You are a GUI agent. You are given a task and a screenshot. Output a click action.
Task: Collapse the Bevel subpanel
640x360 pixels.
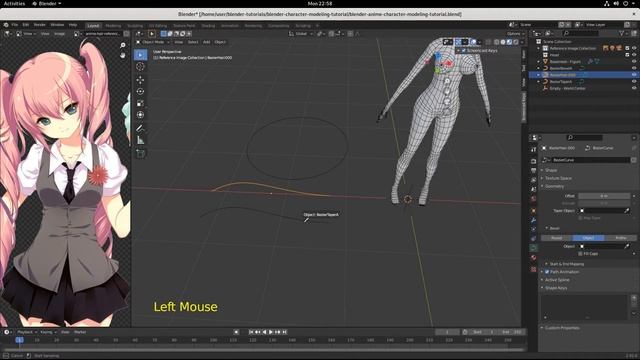pyautogui.click(x=554, y=229)
